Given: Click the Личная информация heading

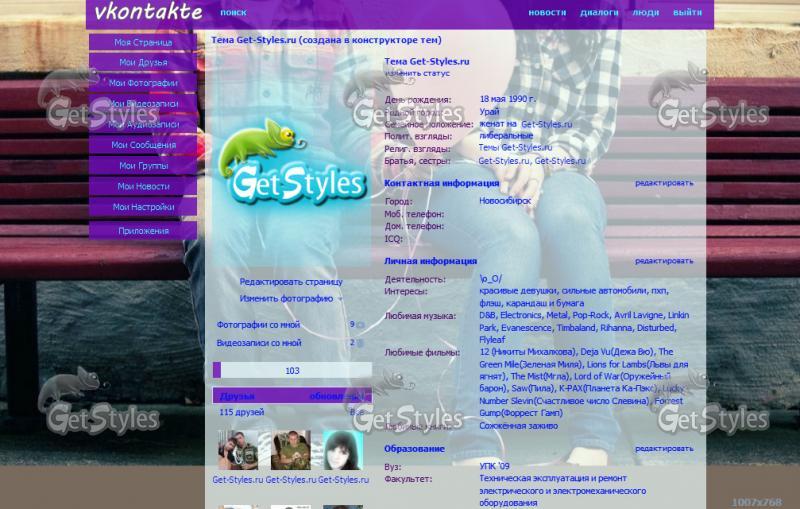Looking at the screenshot, I should coord(430,261).
